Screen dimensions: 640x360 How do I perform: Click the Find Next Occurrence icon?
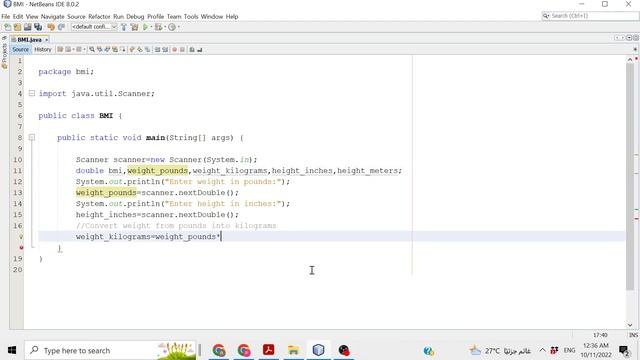point(107,49)
